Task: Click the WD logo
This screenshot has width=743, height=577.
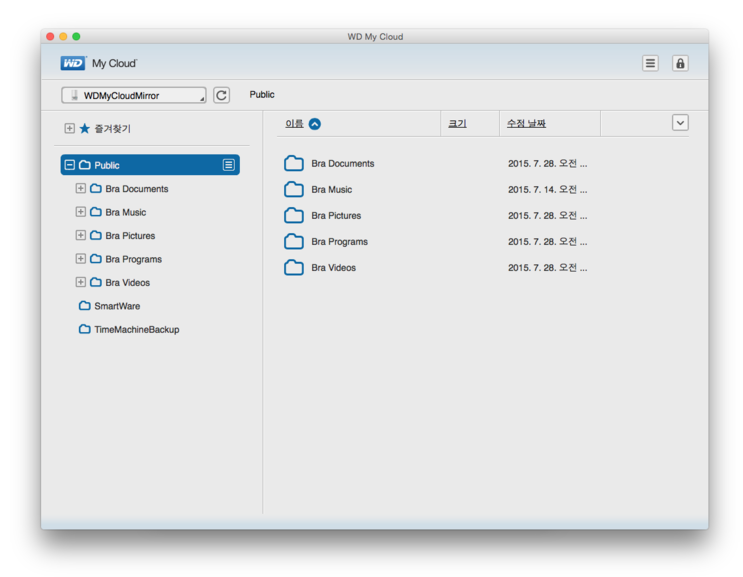Action: (73, 63)
